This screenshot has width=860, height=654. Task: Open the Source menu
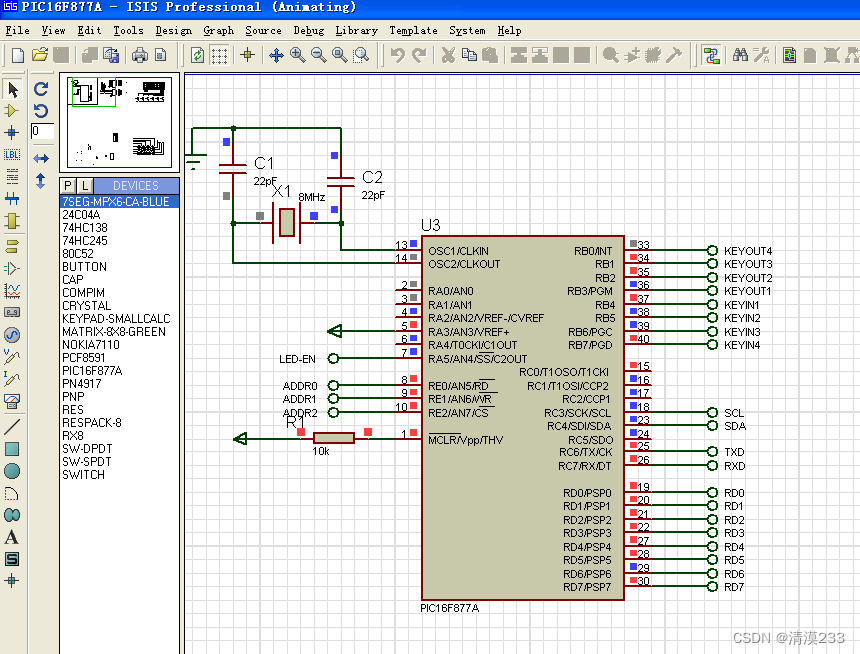click(x=263, y=31)
